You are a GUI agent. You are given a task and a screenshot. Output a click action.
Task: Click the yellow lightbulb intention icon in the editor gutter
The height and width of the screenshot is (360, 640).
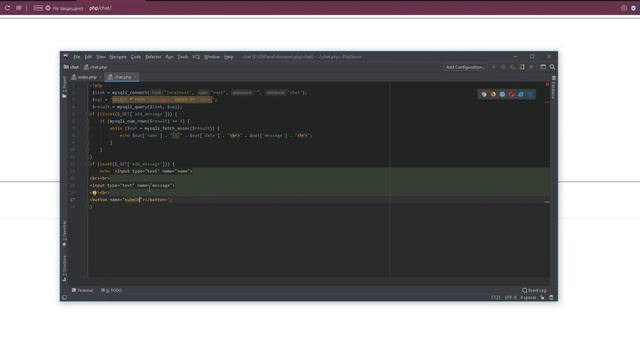pos(94,193)
